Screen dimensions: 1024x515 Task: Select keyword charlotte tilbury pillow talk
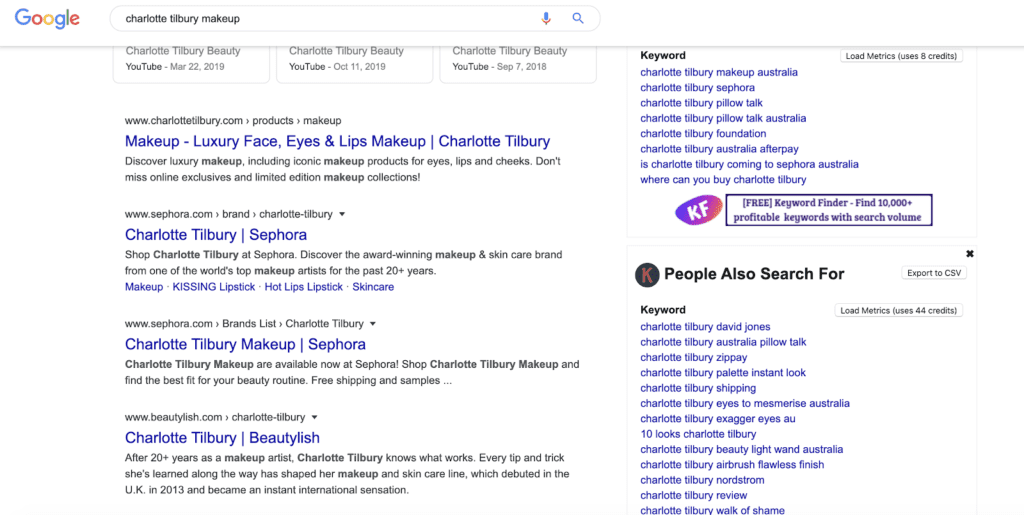pyautogui.click(x=701, y=103)
